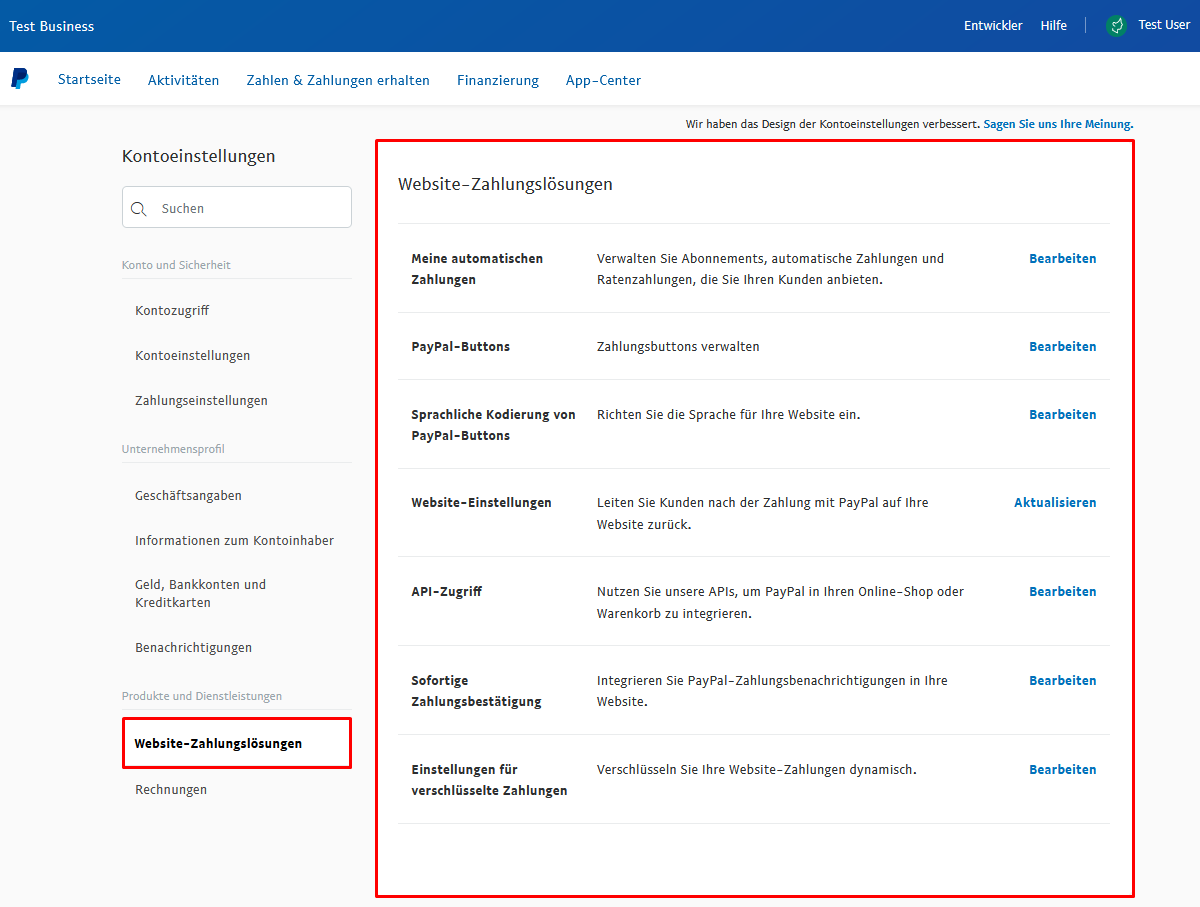This screenshot has height=907, width=1200.
Task: Click the PayPal-Buttons row label
Action: coord(461,346)
